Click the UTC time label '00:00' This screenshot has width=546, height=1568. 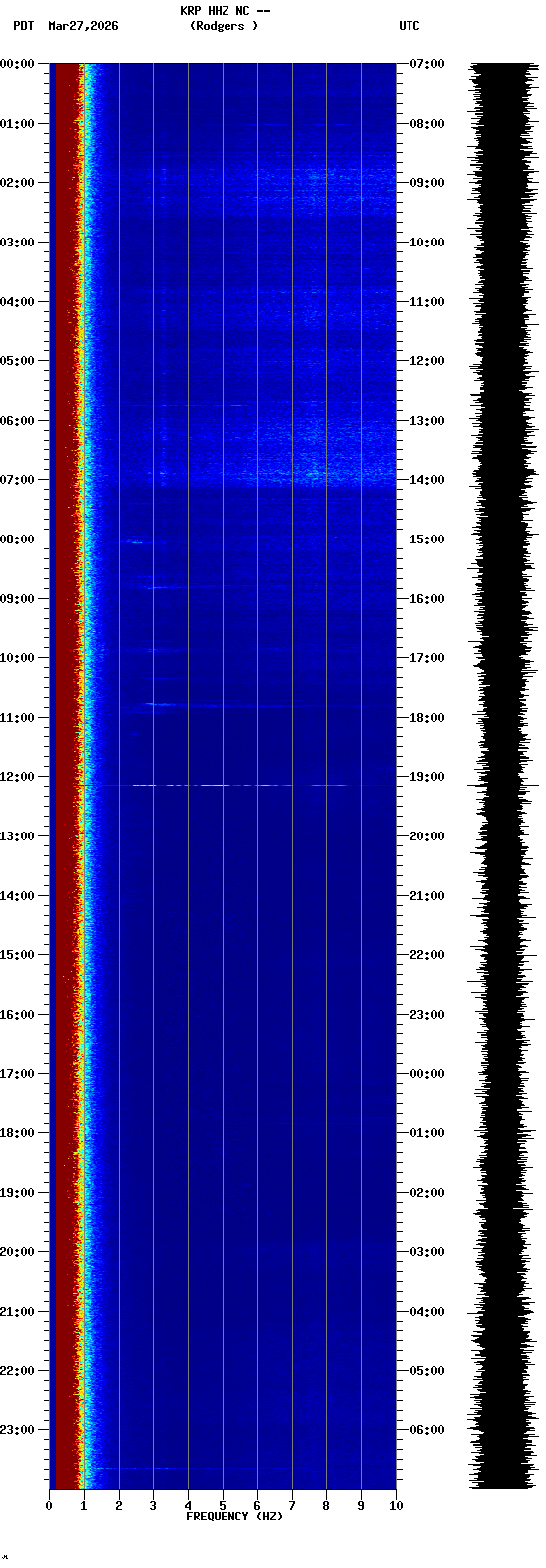click(427, 1074)
